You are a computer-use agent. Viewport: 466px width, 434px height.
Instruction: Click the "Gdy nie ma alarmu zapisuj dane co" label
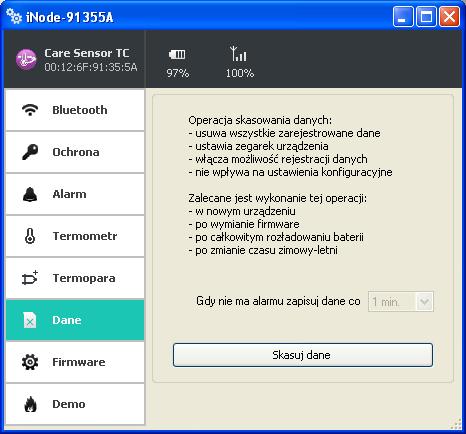pos(278,301)
